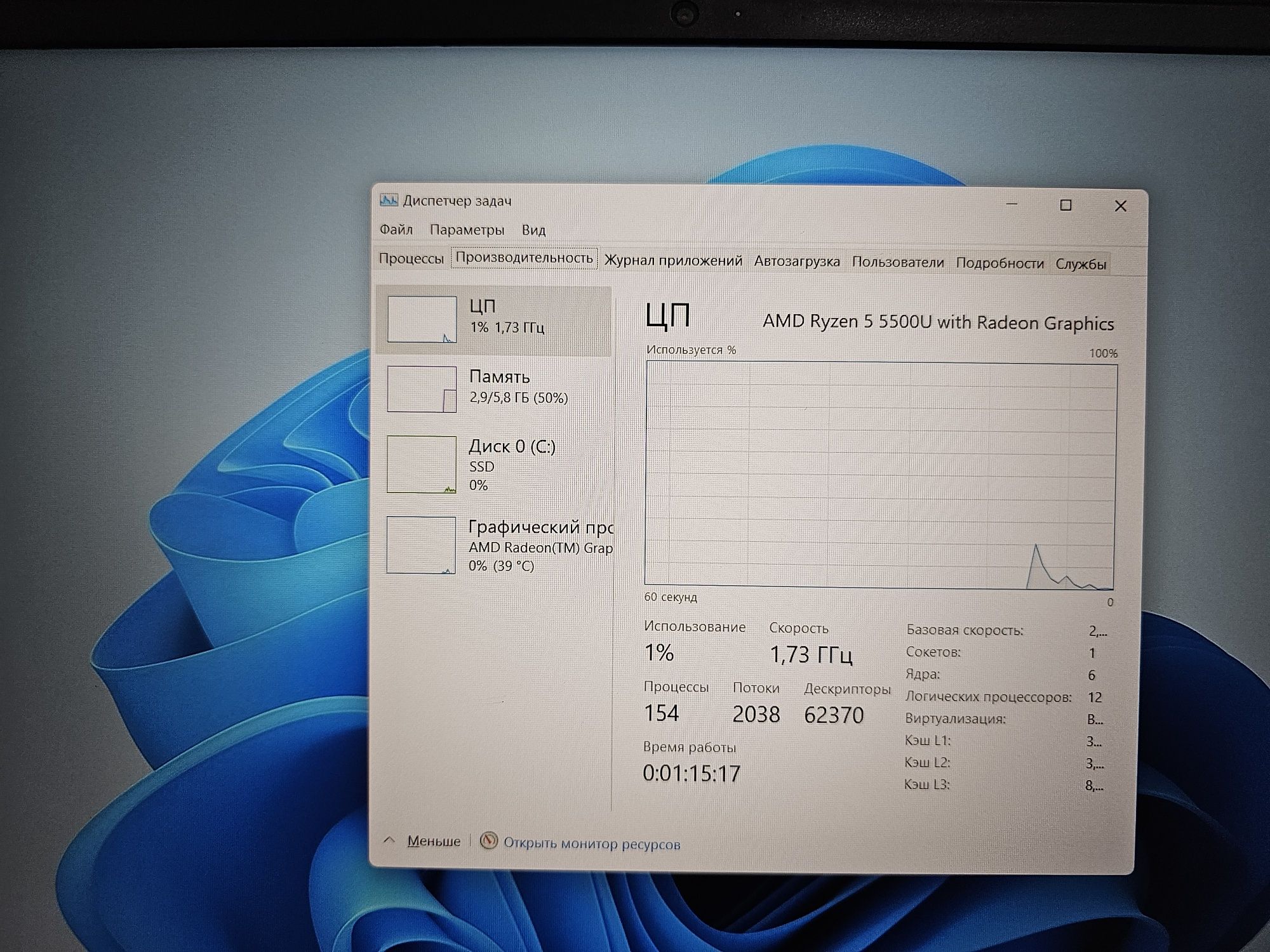The width and height of the screenshot is (1270, 952).
Task: Click the Виртуализация label
Action: coord(955,718)
